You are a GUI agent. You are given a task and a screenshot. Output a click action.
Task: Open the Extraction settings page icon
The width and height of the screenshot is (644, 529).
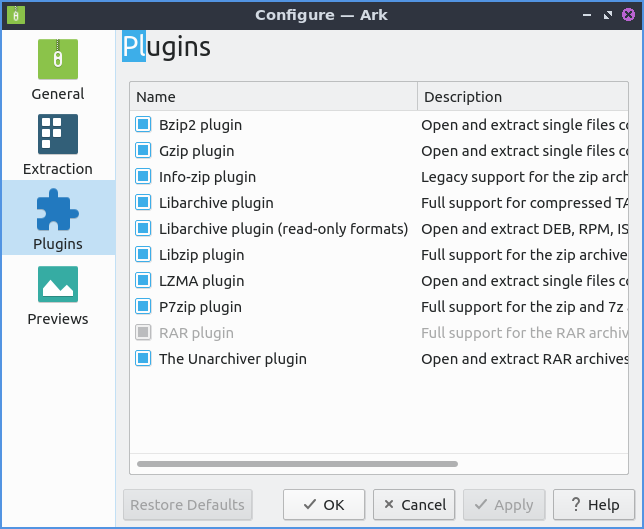pos(58,135)
